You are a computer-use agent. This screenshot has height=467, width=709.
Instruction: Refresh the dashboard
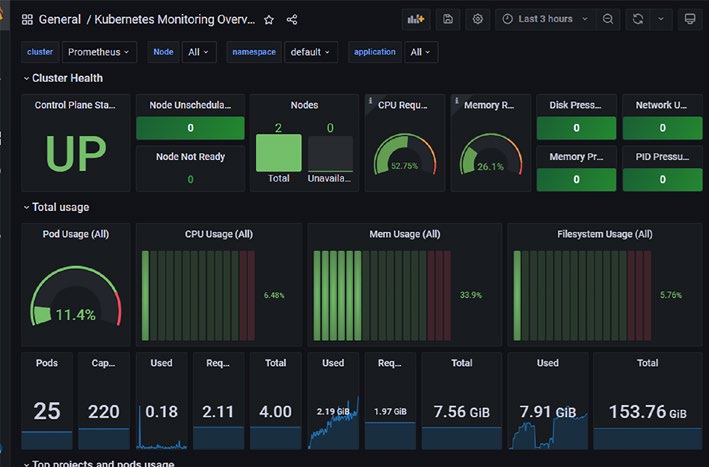(x=638, y=19)
